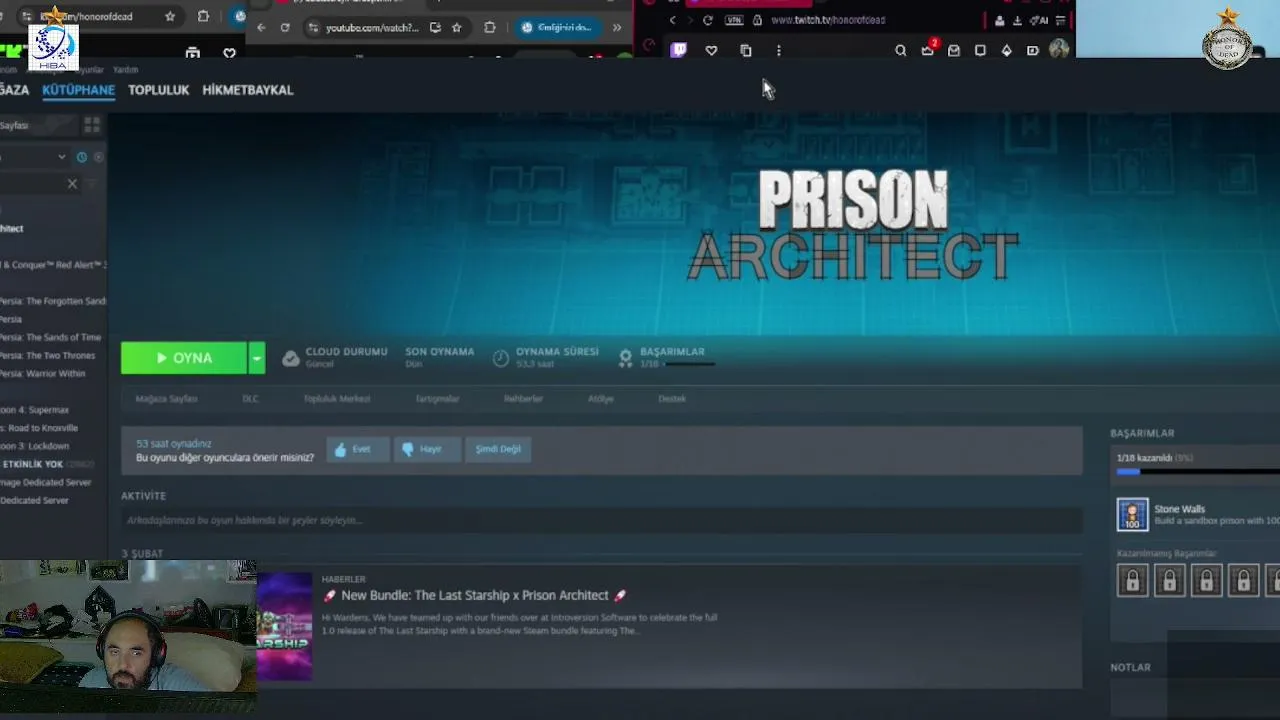Open the DLC page link
The height and width of the screenshot is (720, 1280).
250,399
